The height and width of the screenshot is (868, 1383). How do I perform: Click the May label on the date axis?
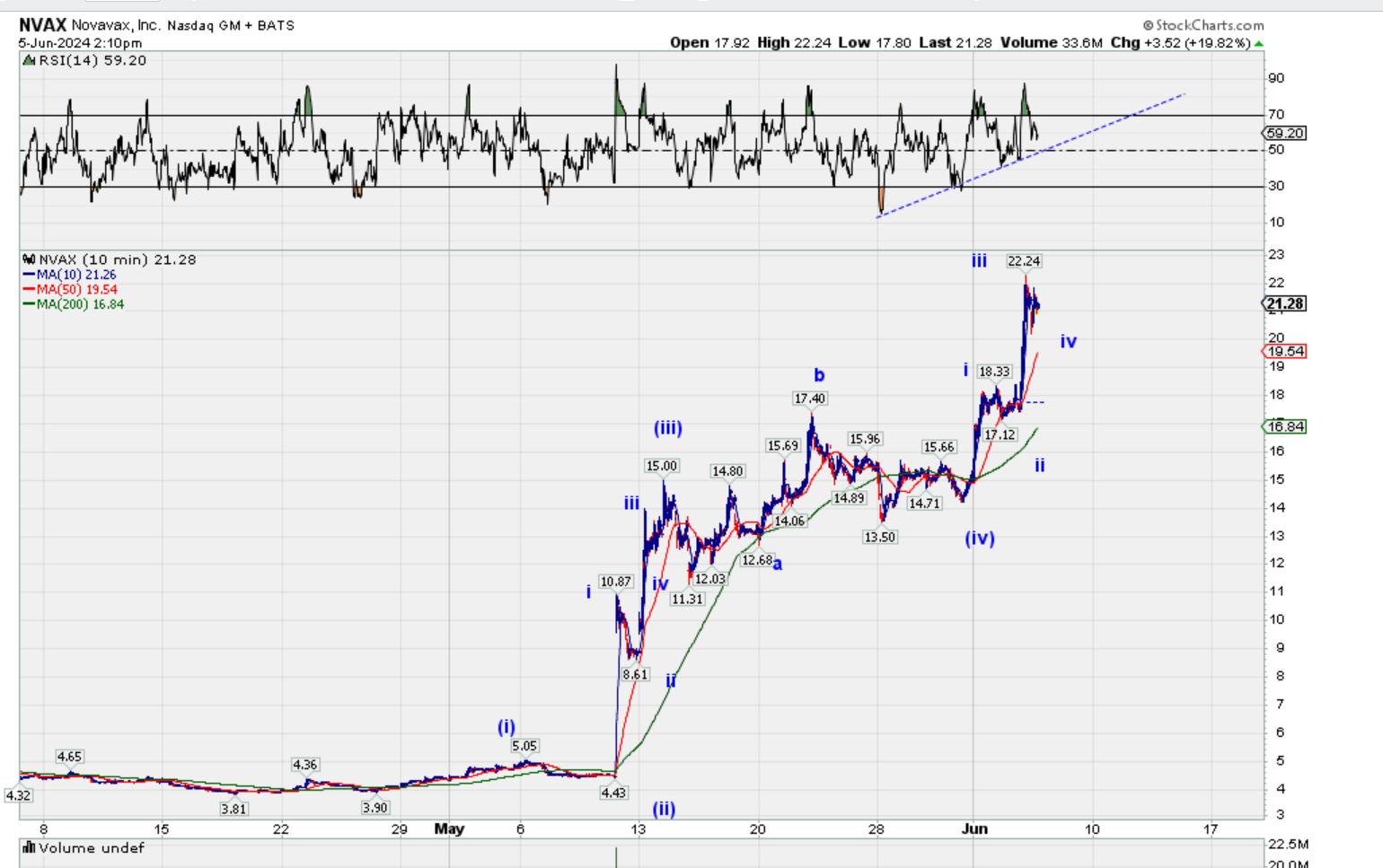coord(449,829)
